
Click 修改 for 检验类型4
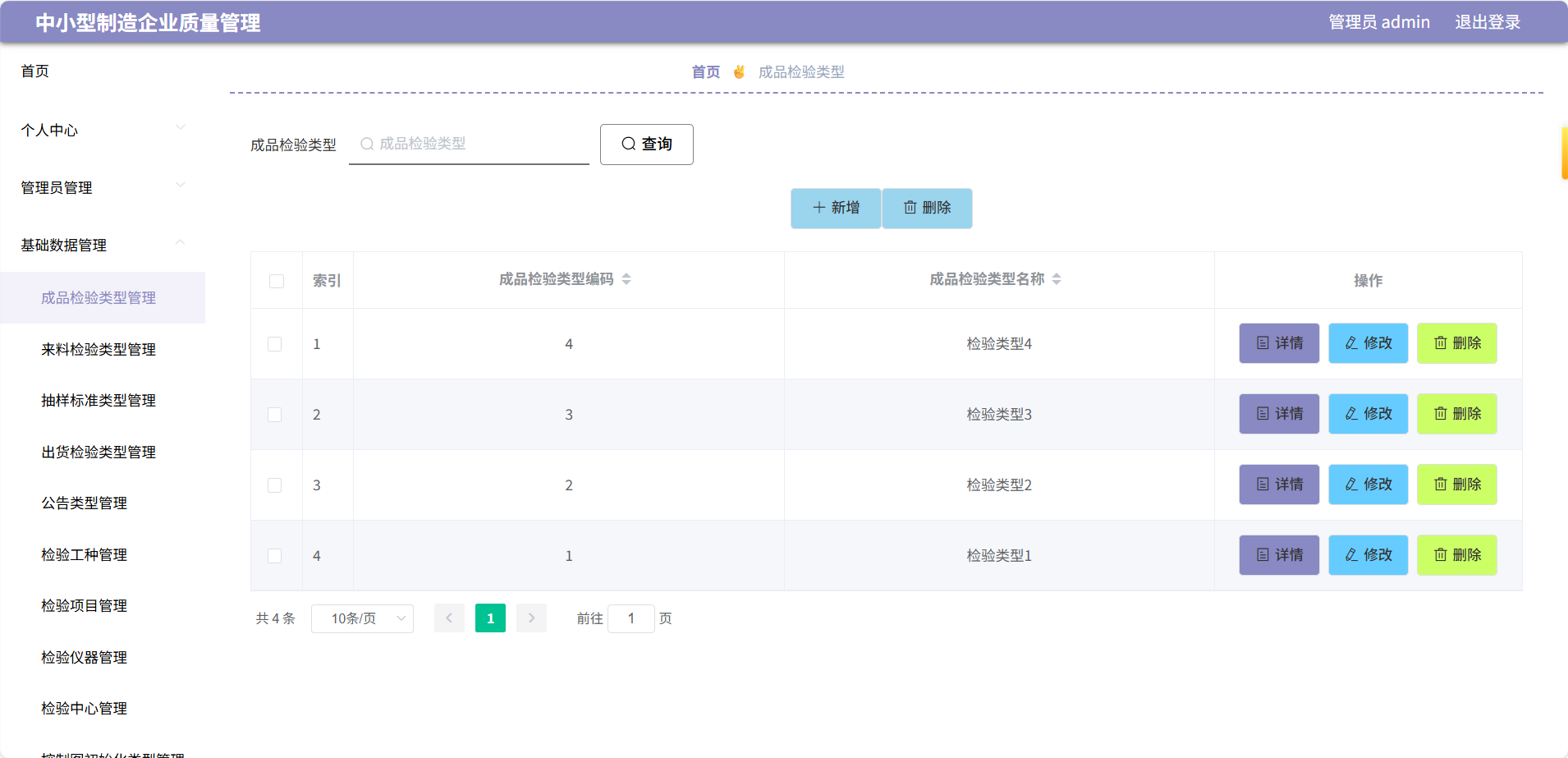[1368, 343]
